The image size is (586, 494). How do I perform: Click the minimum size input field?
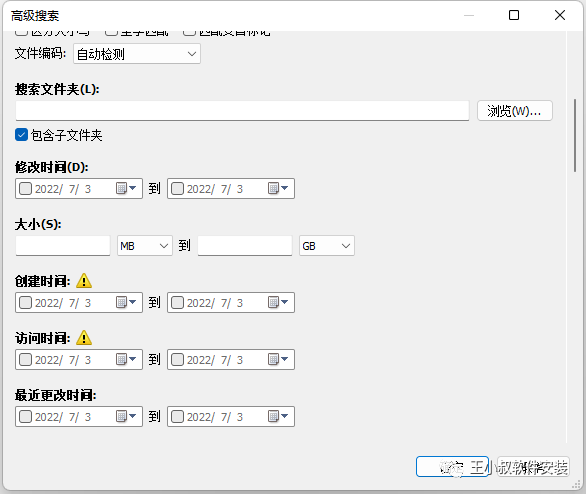pos(63,246)
